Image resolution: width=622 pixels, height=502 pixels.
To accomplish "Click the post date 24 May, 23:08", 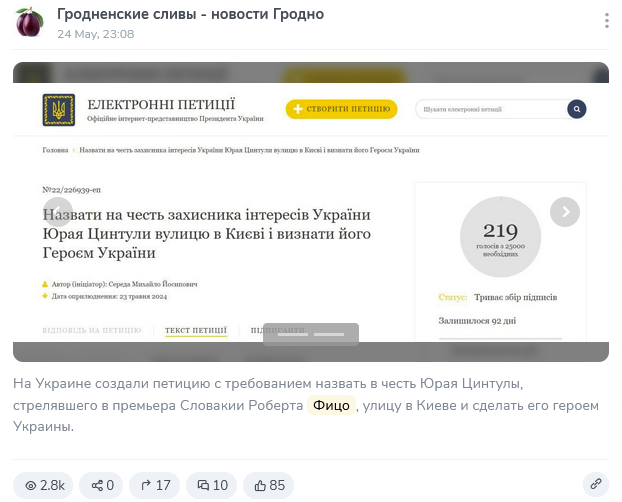I will click(95, 34).
